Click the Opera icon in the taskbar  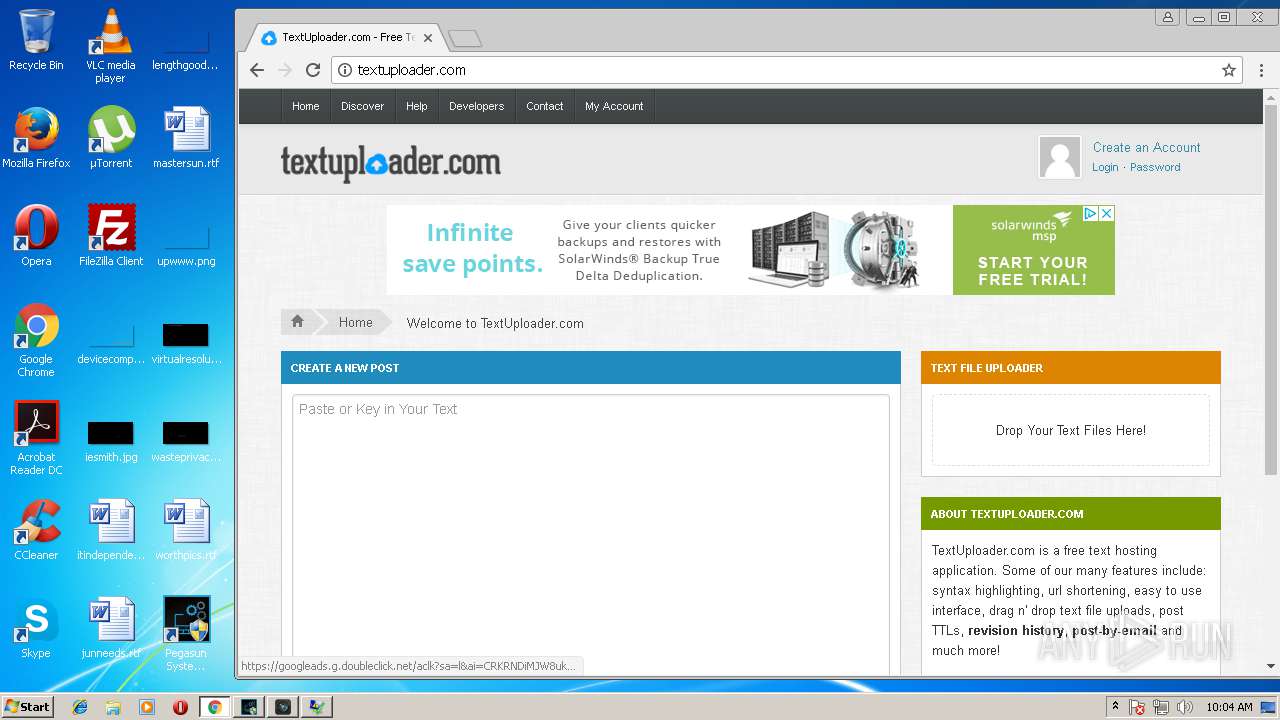180,707
